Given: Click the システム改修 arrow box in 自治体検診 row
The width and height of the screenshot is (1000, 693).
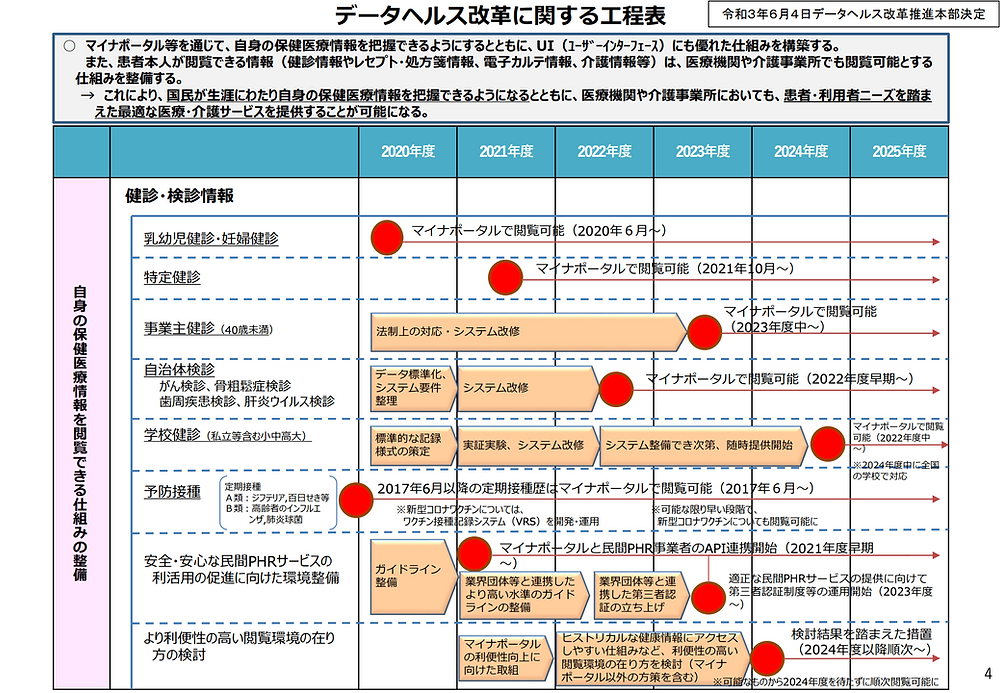Looking at the screenshot, I should click(529, 388).
